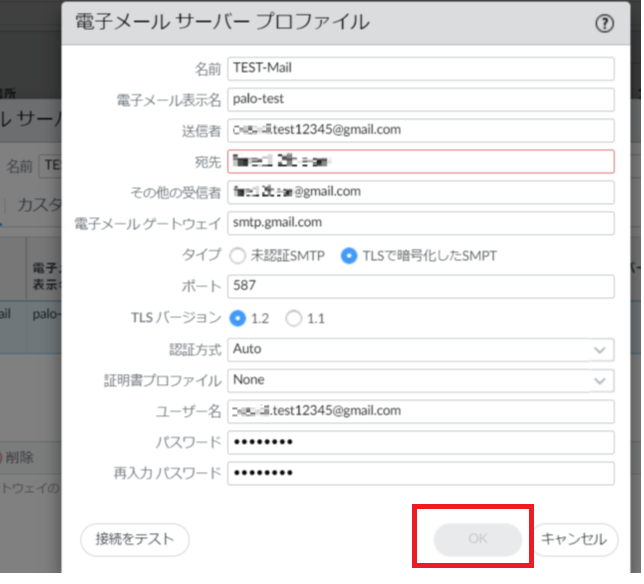Click the その他の受信者 input field
This screenshot has width=644, height=584.
point(420,192)
